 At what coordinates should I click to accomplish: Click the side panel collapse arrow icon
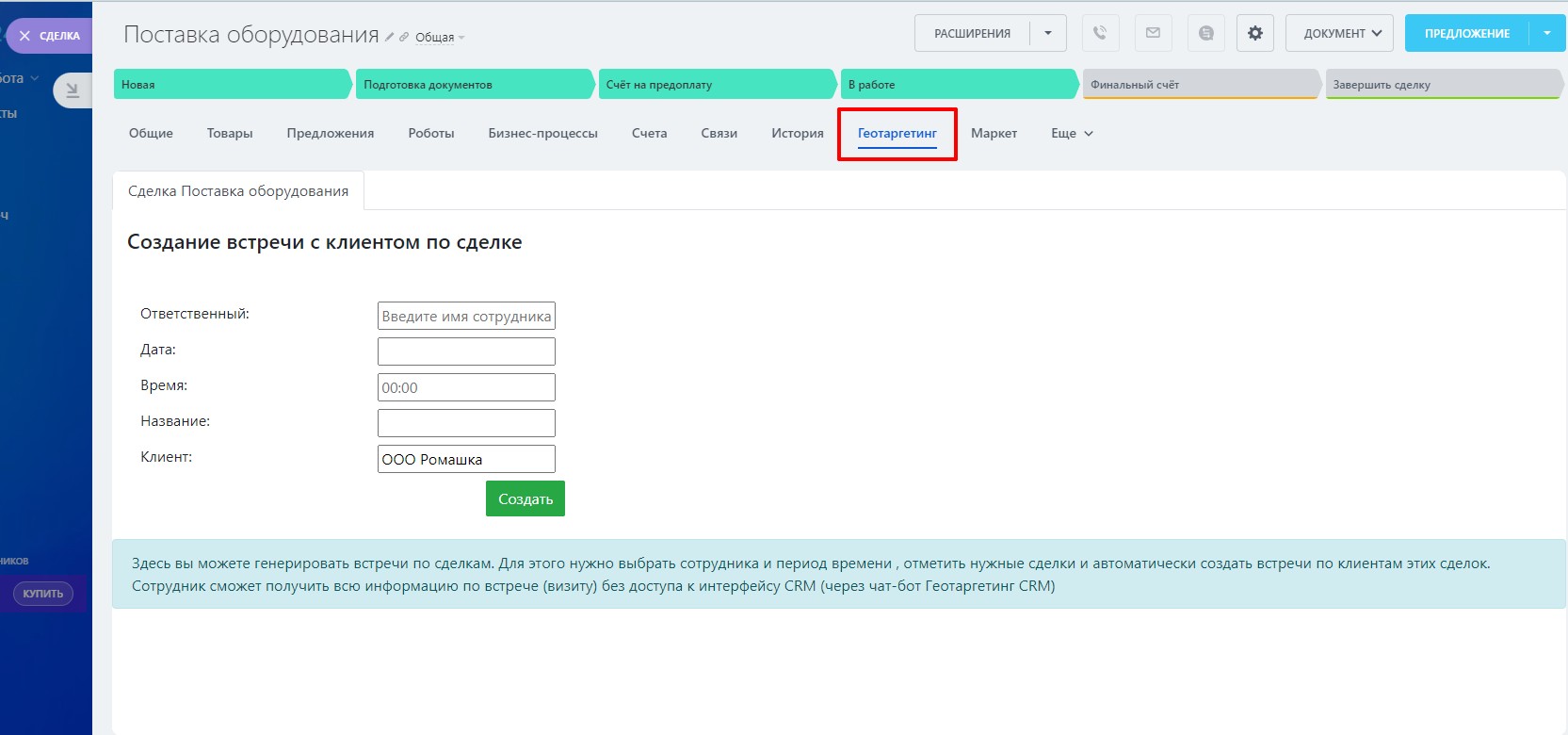(x=72, y=90)
